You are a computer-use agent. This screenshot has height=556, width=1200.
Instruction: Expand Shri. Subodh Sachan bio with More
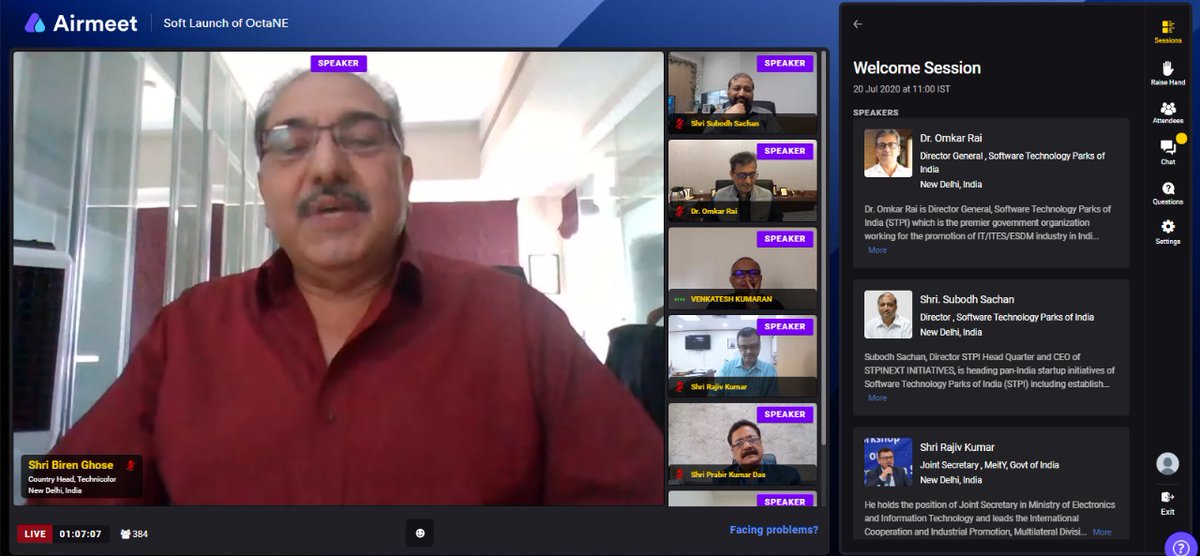[877, 398]
